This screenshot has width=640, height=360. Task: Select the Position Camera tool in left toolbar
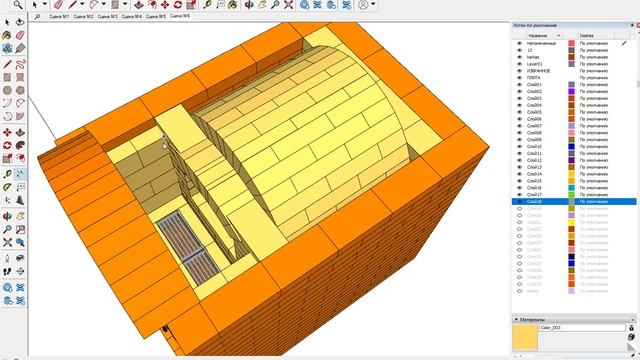pos(7,258)
